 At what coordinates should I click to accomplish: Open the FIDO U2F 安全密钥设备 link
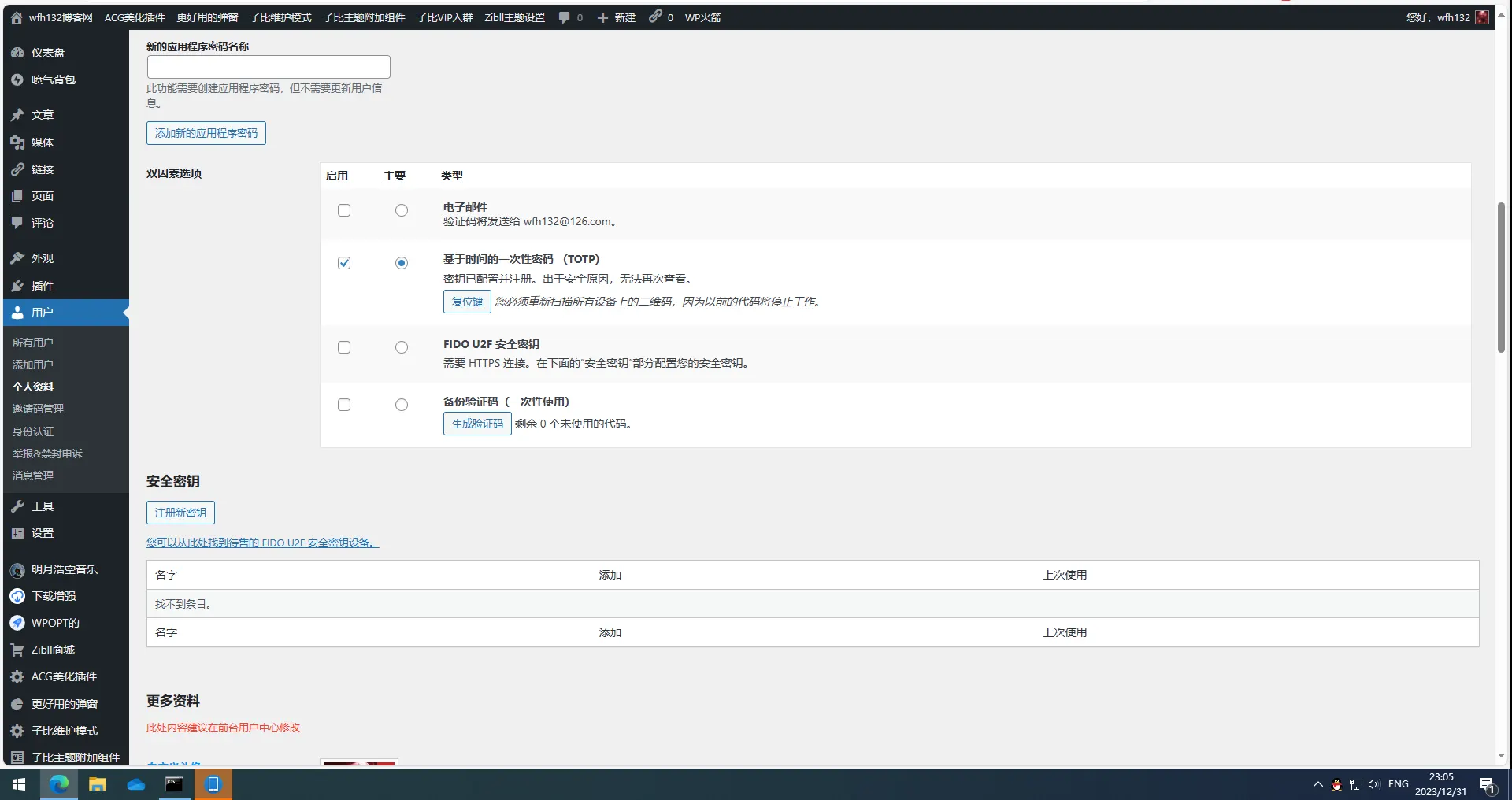tap(262, 543)
